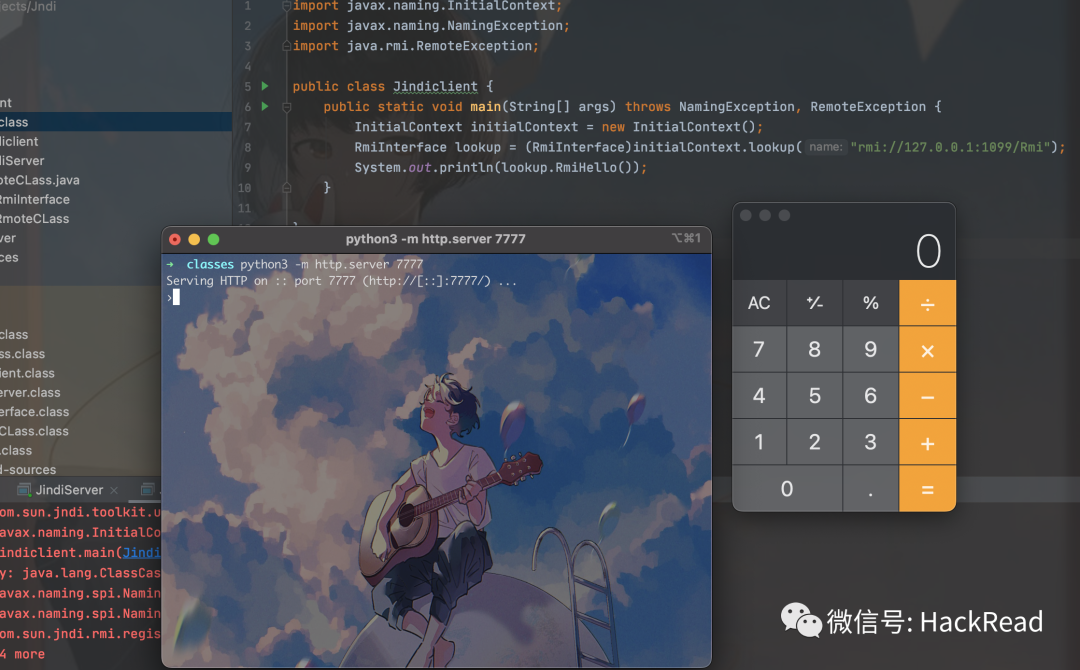Screen dimensions: 1080x670
Task: Click the decimal point key in Calculator
Action: pyautogui.click(x=871, y=489)
